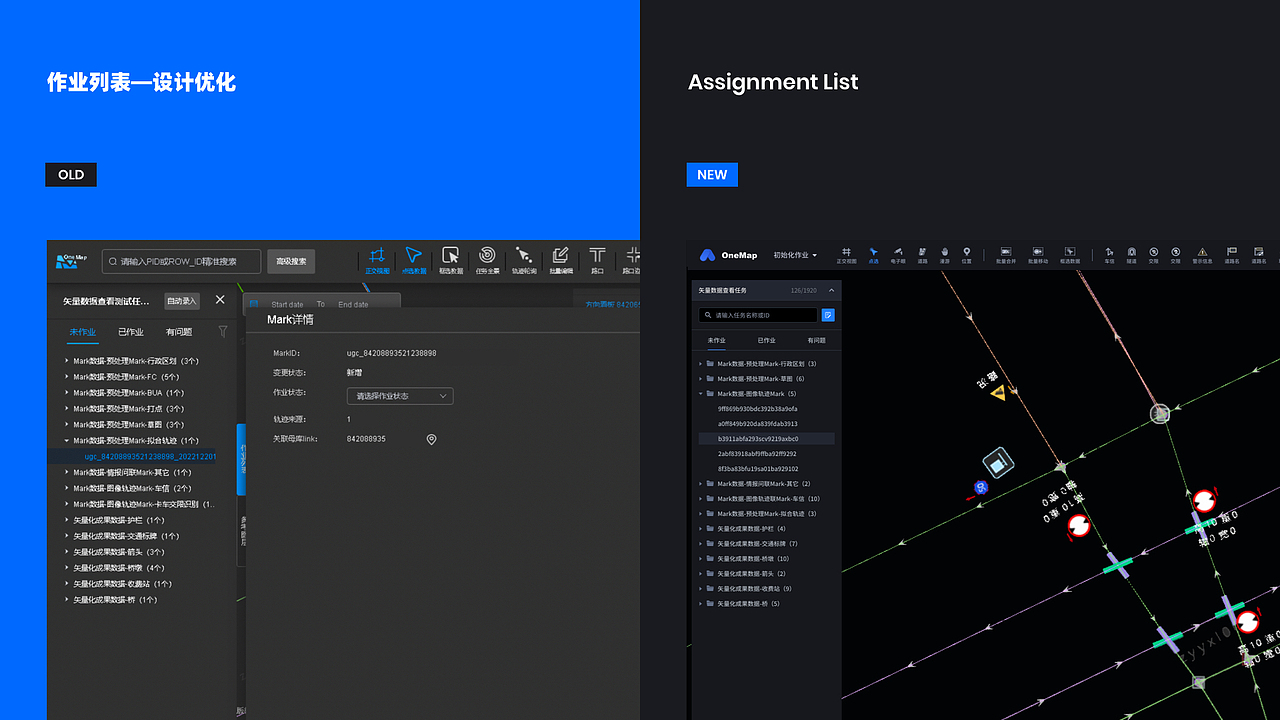This screenshot has width=1280, height=720.
Task: Switch to 已作业 tab in OLD panel
Action: [x=131, y=332]
